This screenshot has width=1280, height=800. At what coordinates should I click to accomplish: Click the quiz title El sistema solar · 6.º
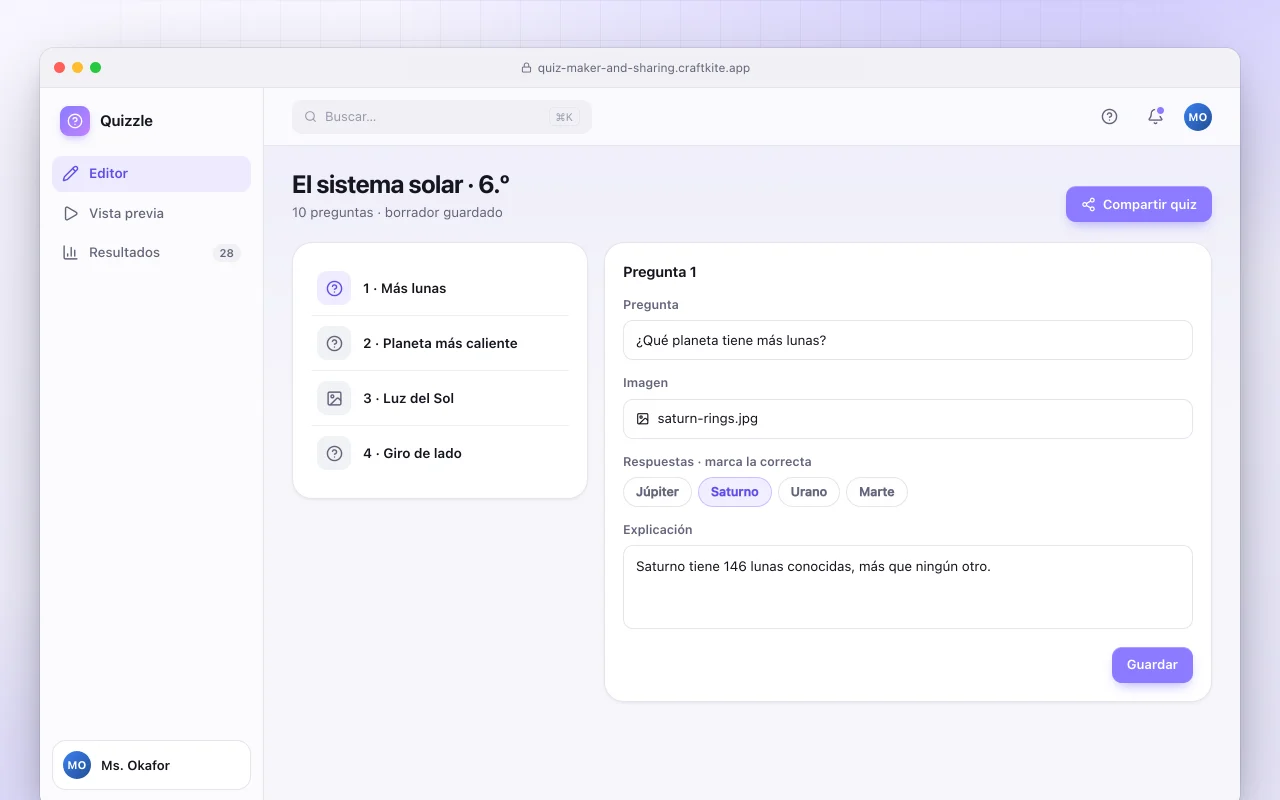401,185
